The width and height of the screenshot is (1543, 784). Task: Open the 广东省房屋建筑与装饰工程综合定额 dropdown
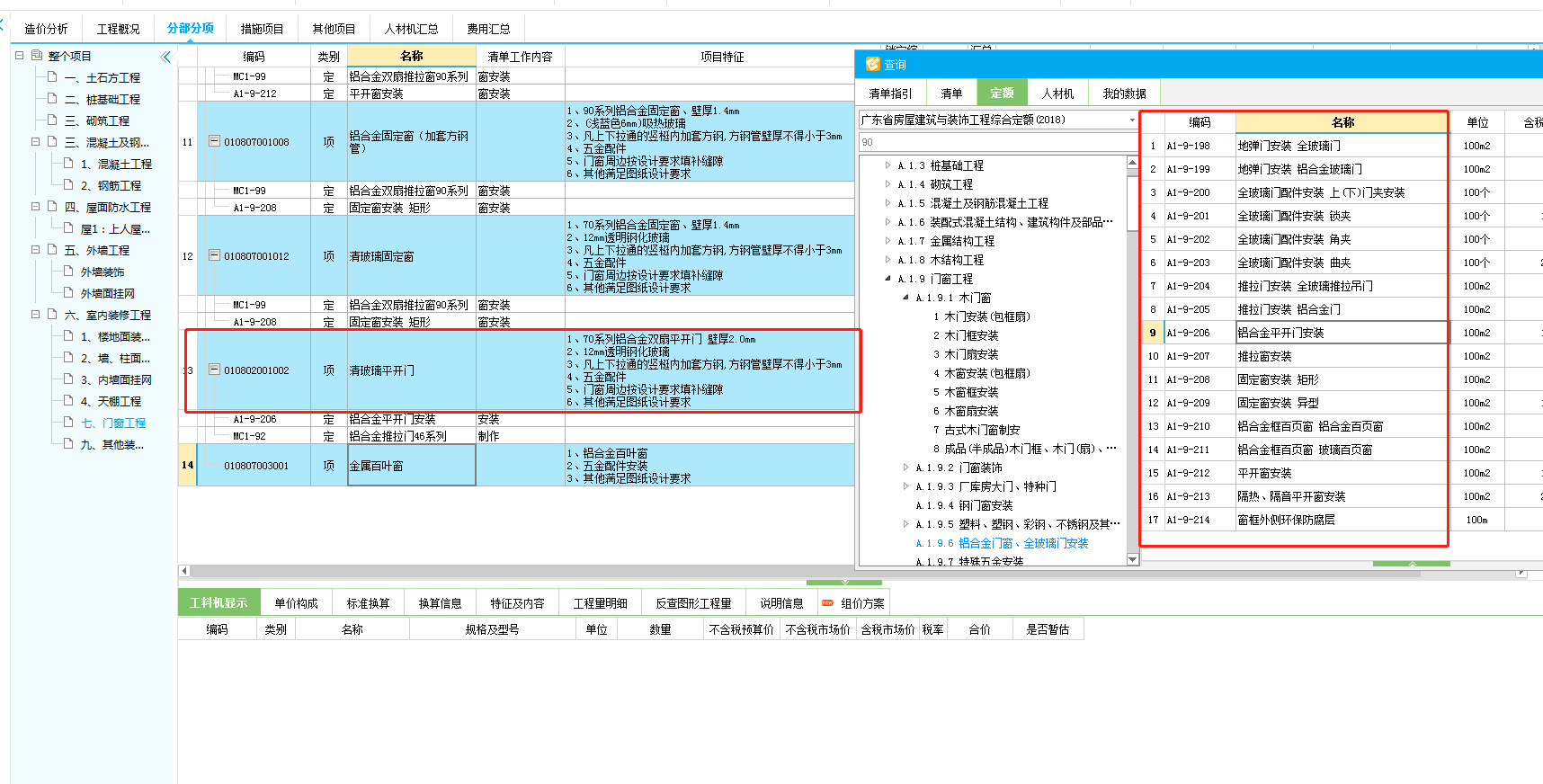pyautogui.click(x=1132, y=120)
